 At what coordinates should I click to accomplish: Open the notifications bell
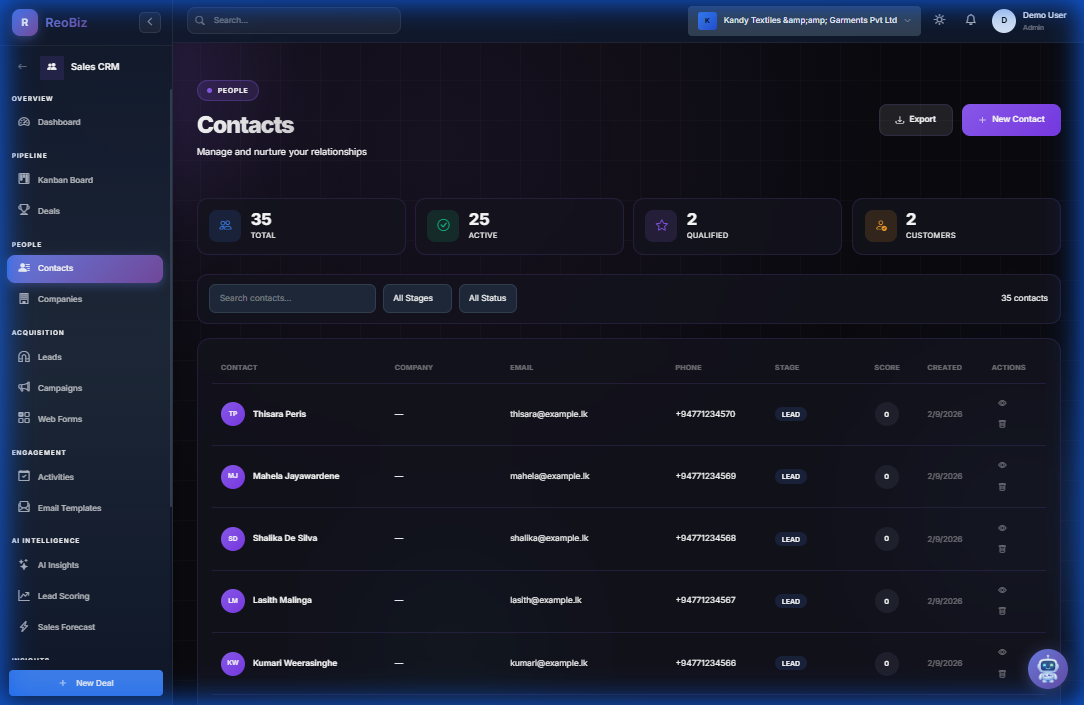pos(970,19)
